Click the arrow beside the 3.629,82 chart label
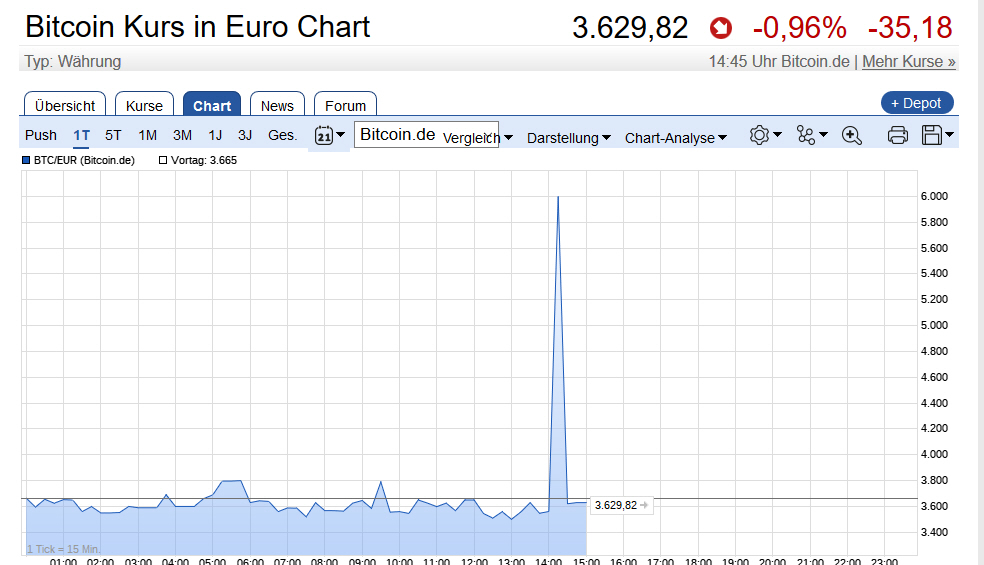The height and width of the screenshot is (565, 984). click(x=644, y=505)
